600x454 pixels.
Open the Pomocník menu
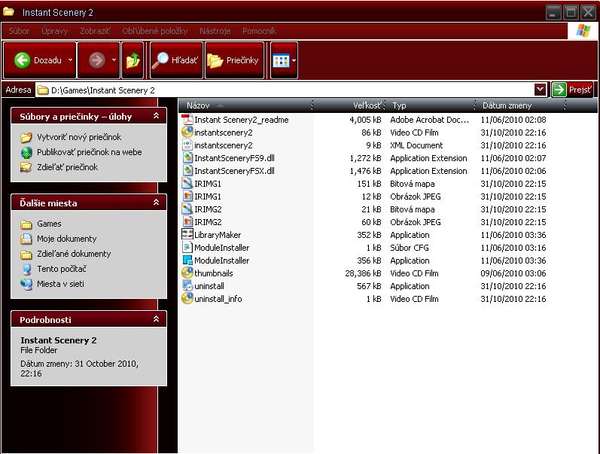(259, 31)
